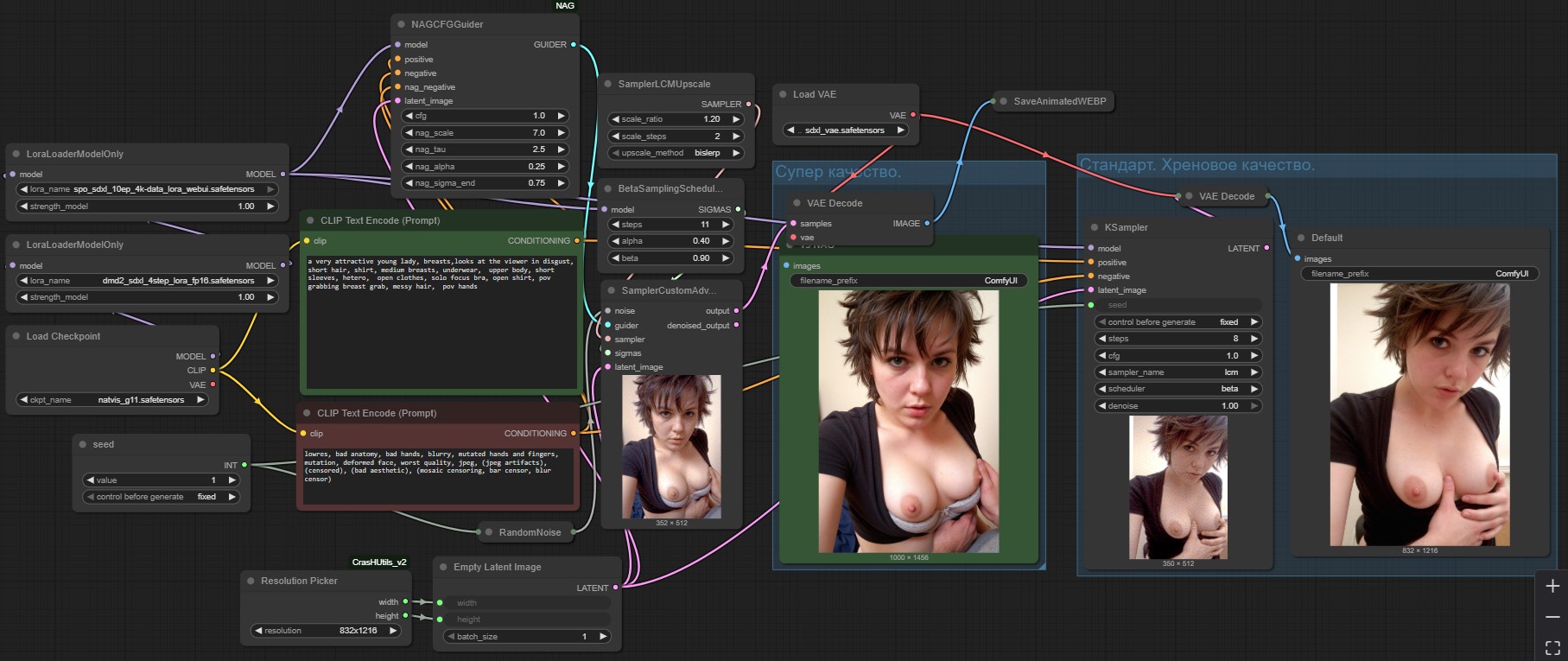This screenshot has height=661, width=1568.
Task: Click the GUIDER output port on NAGCFGGuider
Action: pos(574,44)
